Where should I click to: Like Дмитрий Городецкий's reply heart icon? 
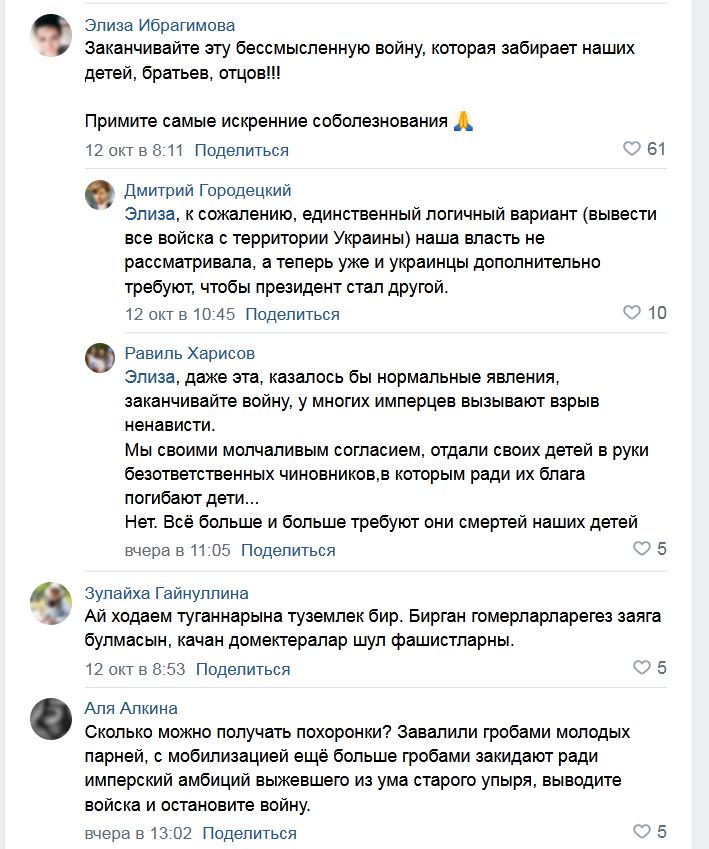[631, 313]
